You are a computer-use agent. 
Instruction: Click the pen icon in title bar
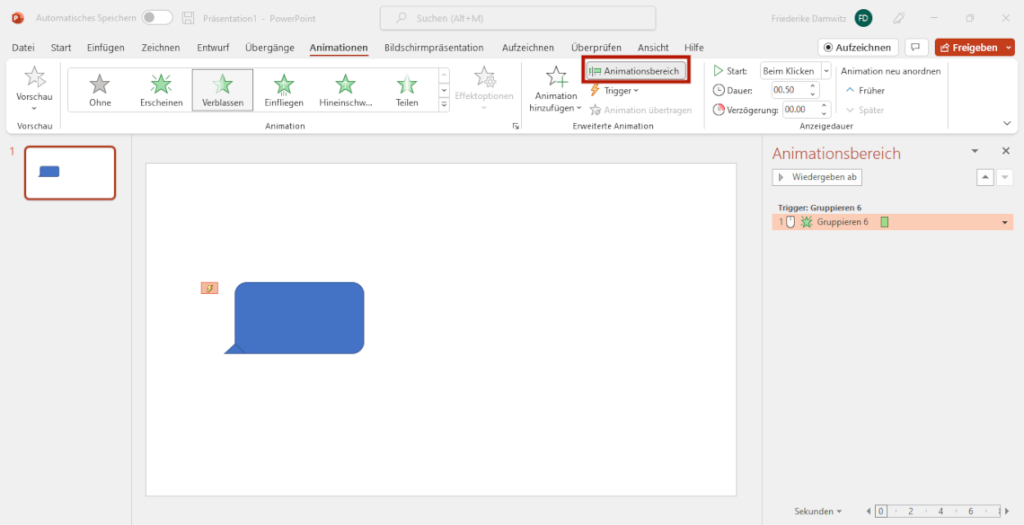[x=899, y=18]
